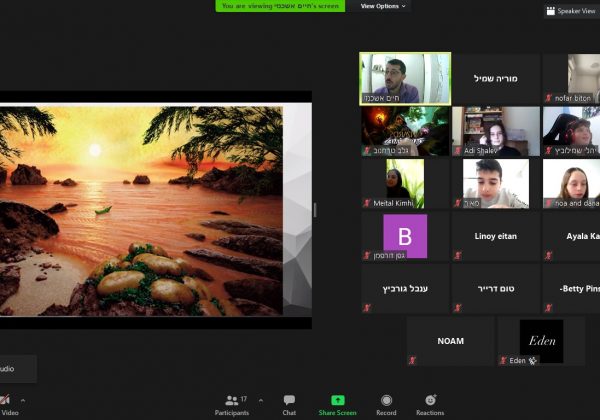600x420 pixels.
Task: Select the טום דרייר participant tile
Action: 496,289
